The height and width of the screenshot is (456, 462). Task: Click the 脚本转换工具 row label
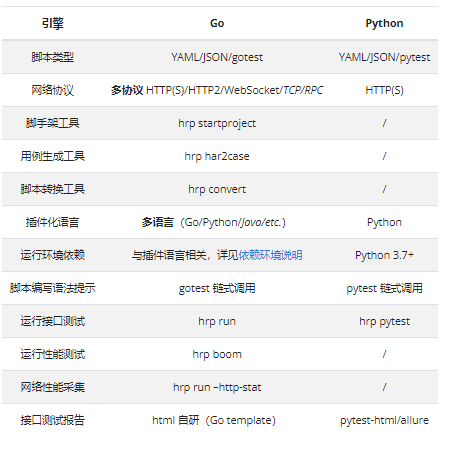coord(53,189)
